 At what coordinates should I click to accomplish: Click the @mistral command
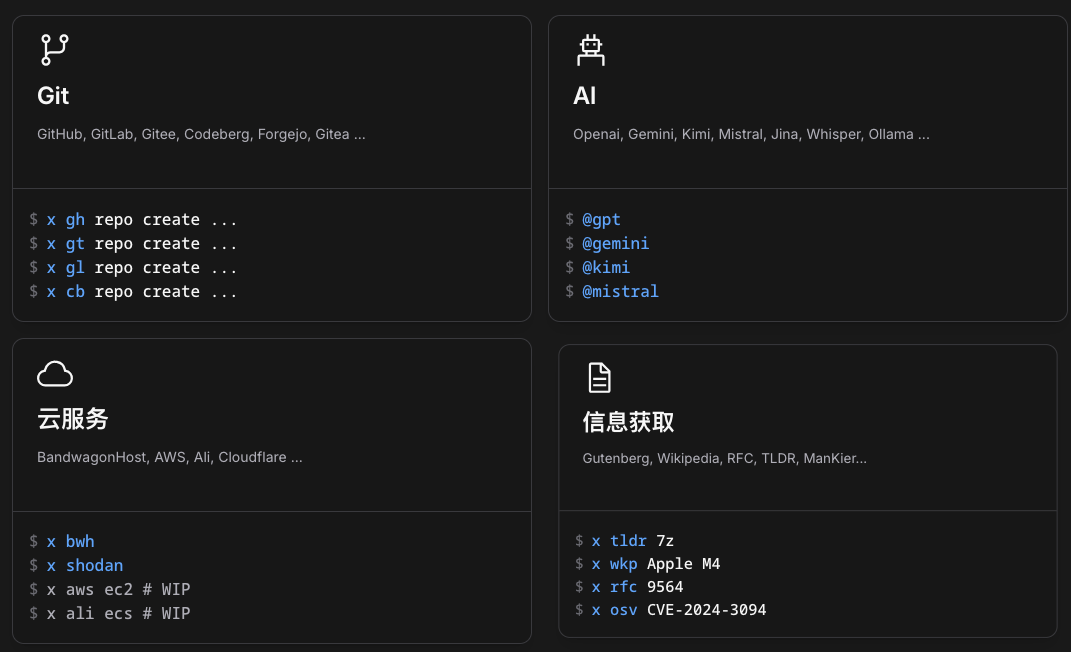point(620,292)
